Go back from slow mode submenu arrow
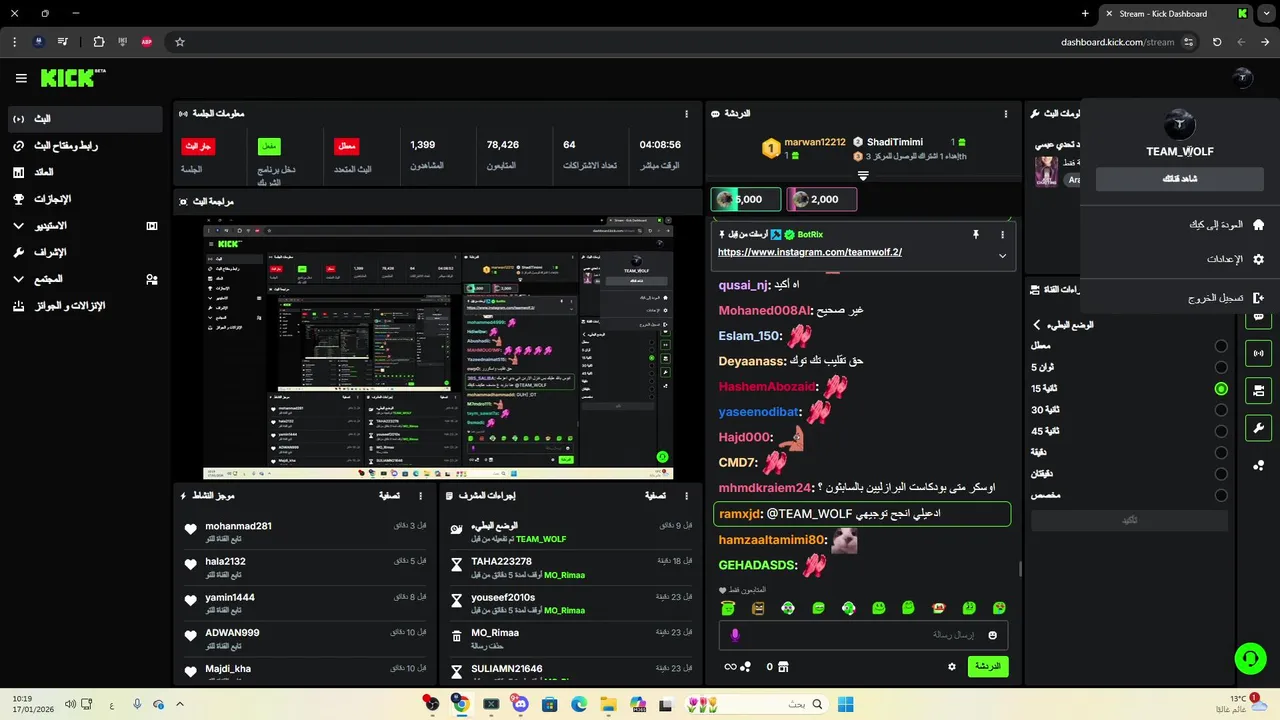This screenshot has height=720, width=1280. (1037, 325)
